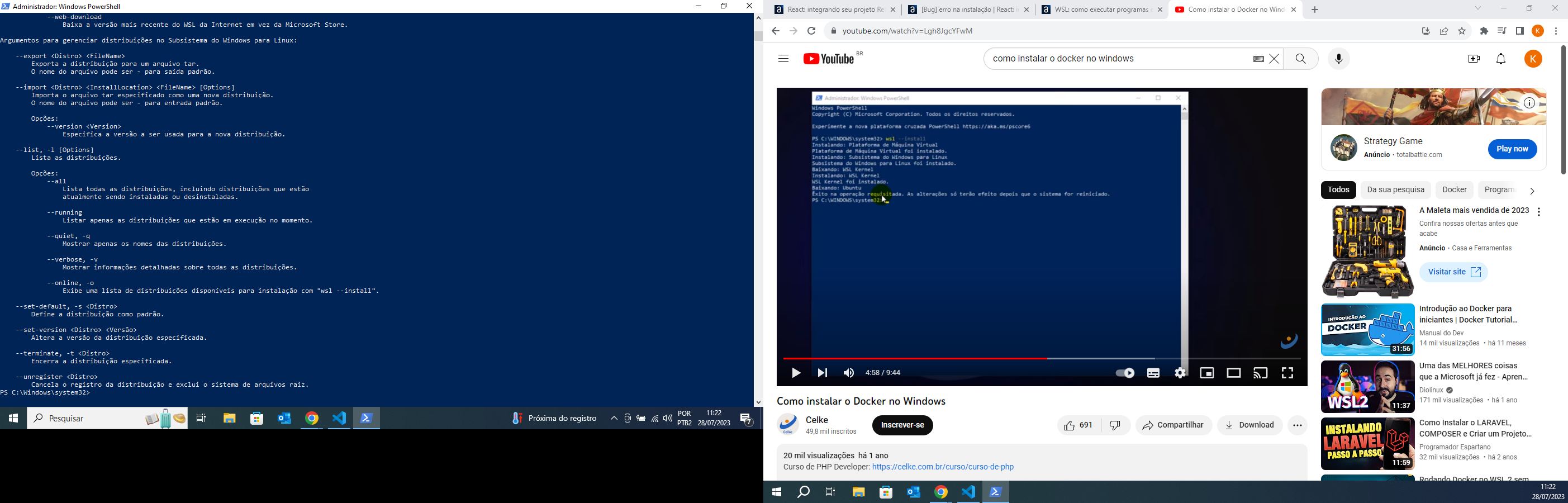The image size is (1568, 503).
Task: Open Chrome three-dot menu
Action: point(1556,31)
